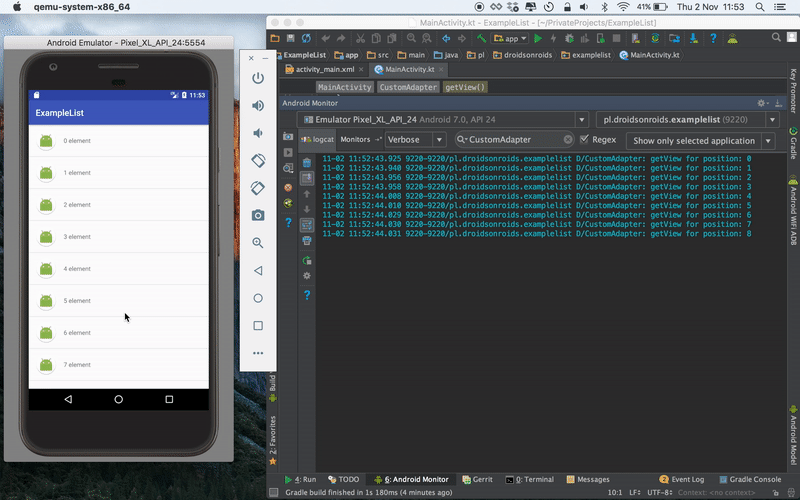Click the Android Monitor screen capture camera icon
Image resolution: width=800 pixels, height=500 pixels.
point(288,137)
